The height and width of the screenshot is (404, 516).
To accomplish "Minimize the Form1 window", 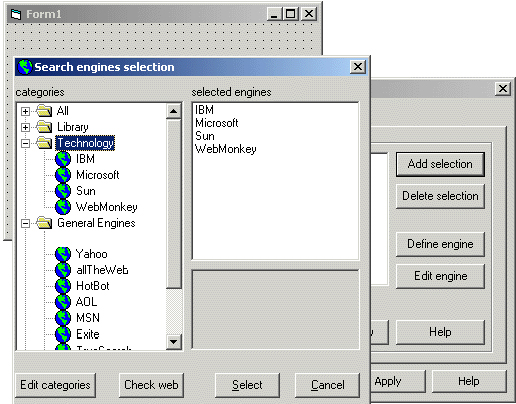I will (x=275, y=14).
